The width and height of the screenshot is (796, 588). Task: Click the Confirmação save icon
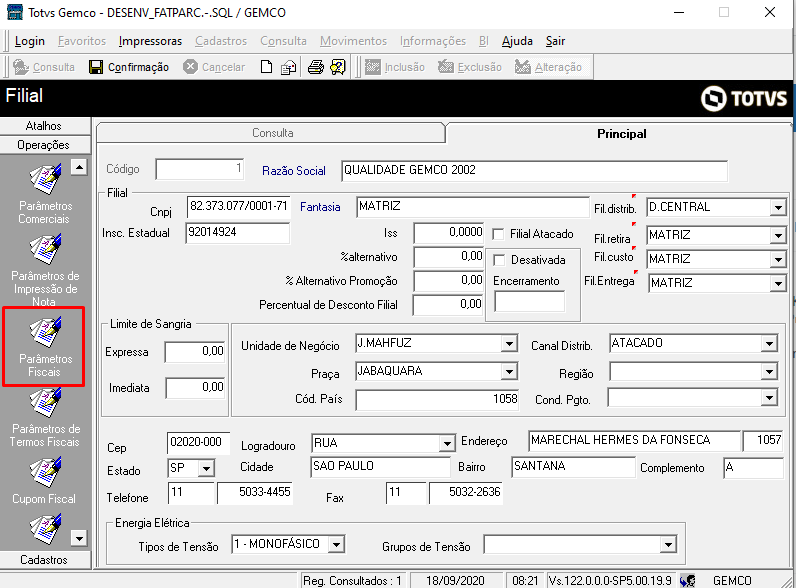pyautogui.click(x=96, y=67)
